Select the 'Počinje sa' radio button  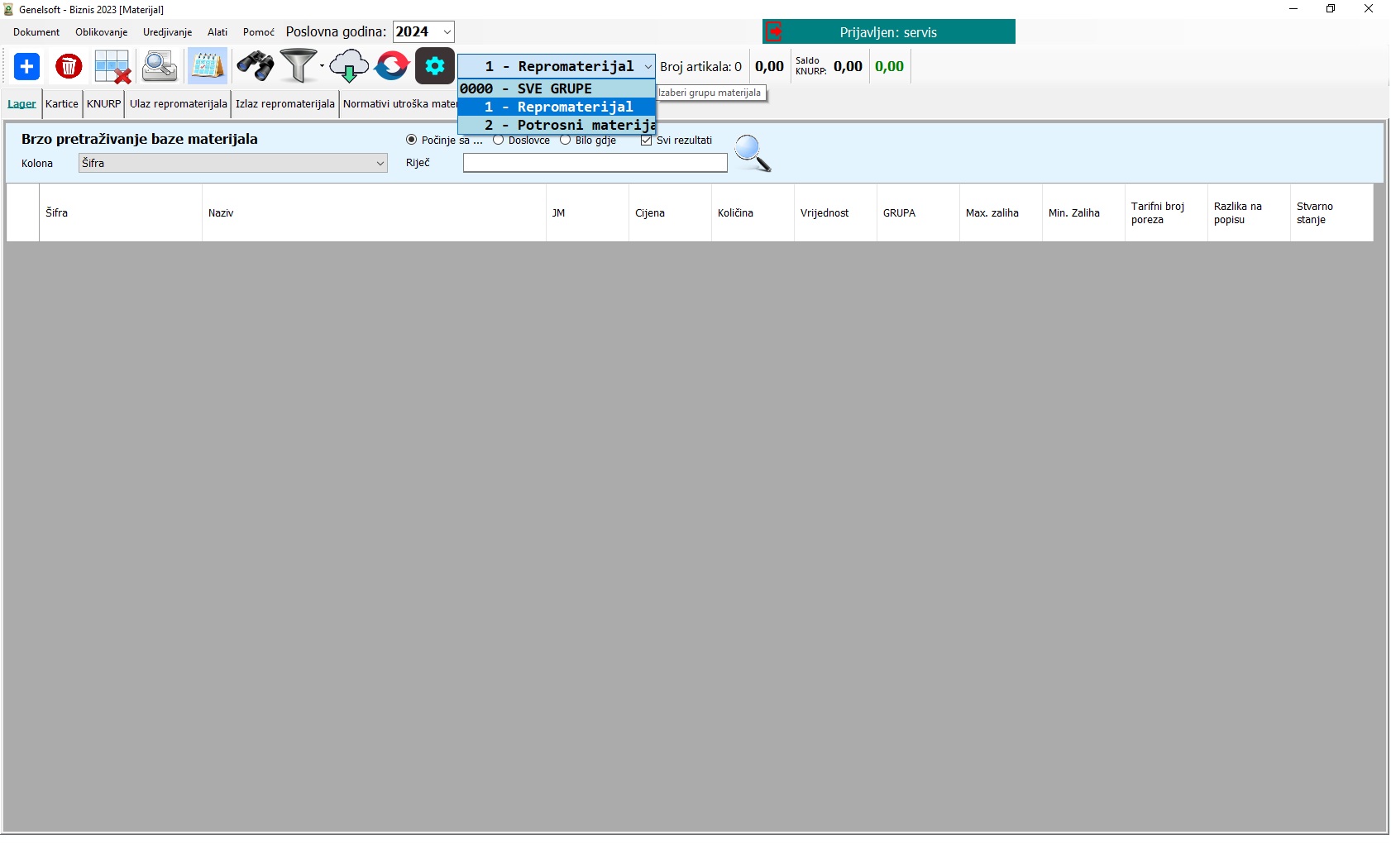point(411,140)
